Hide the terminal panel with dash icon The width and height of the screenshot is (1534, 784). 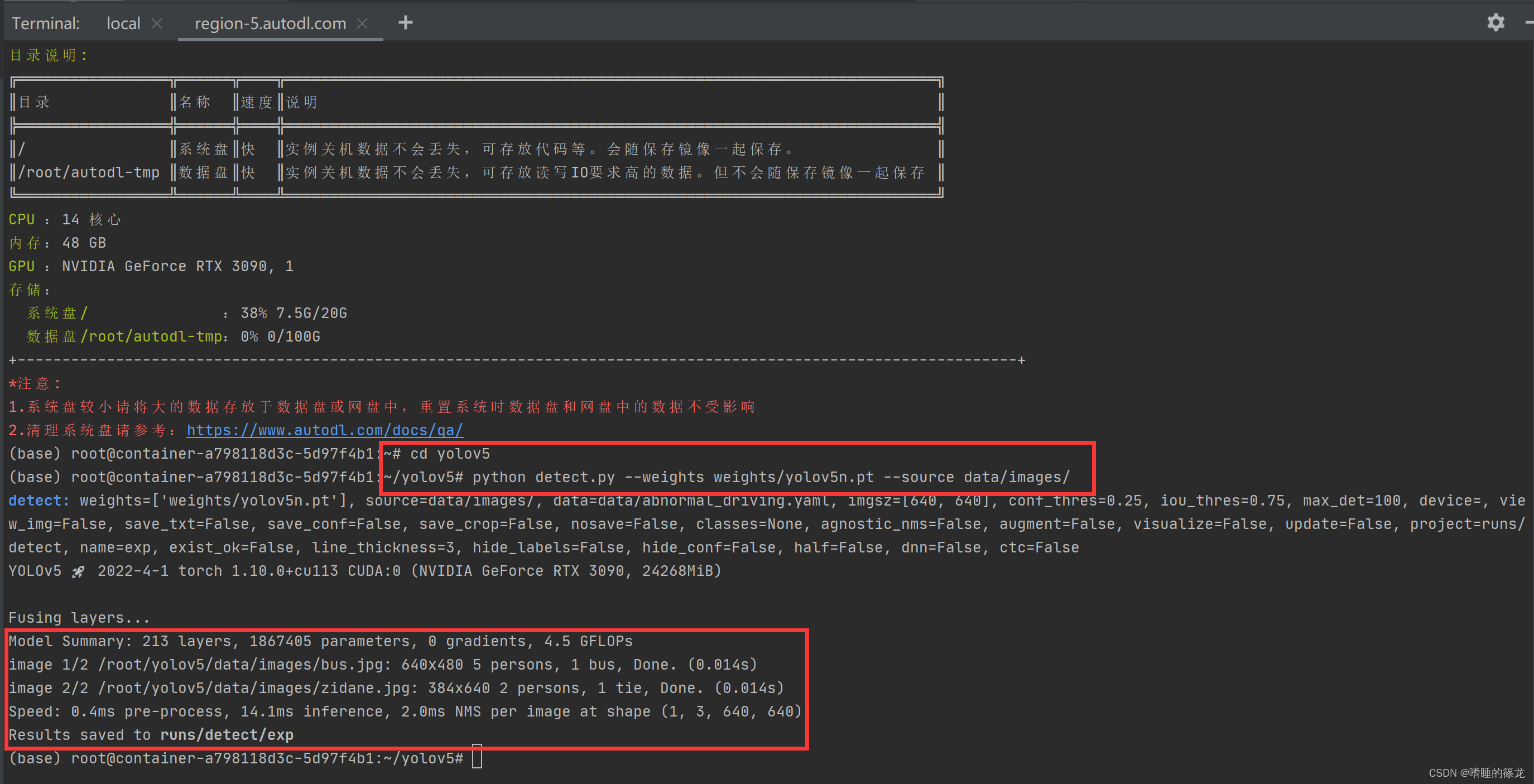(1529, 23)
